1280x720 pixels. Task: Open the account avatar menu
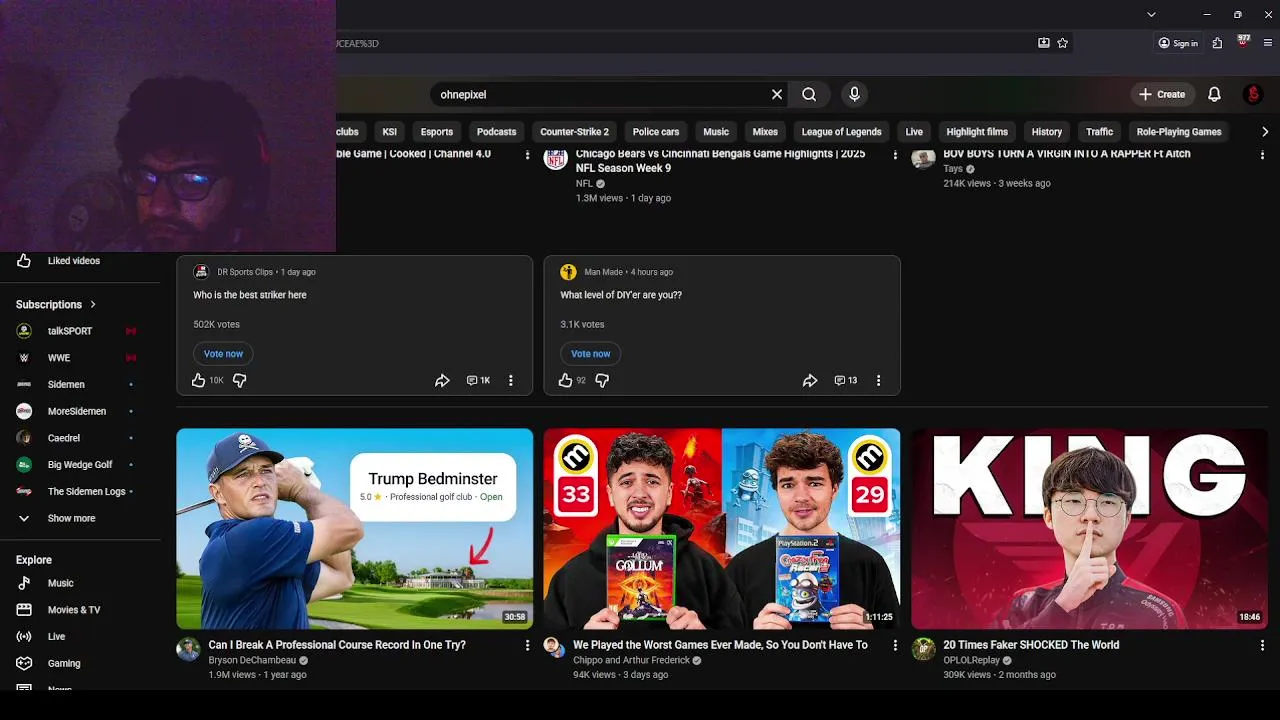click(x=1253, y=94)
